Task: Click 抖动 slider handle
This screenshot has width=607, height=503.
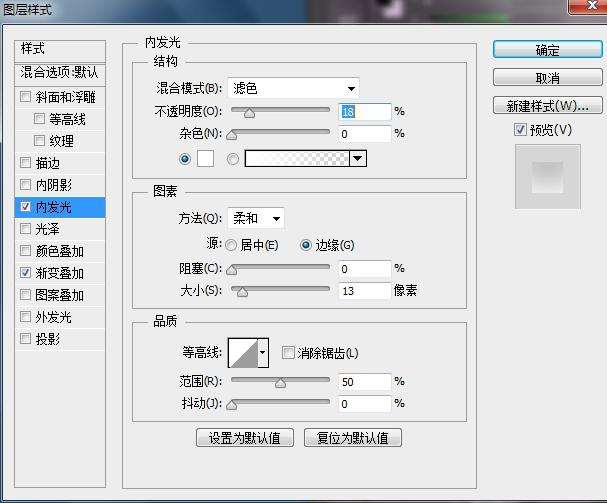Action: tap(231, 405)
